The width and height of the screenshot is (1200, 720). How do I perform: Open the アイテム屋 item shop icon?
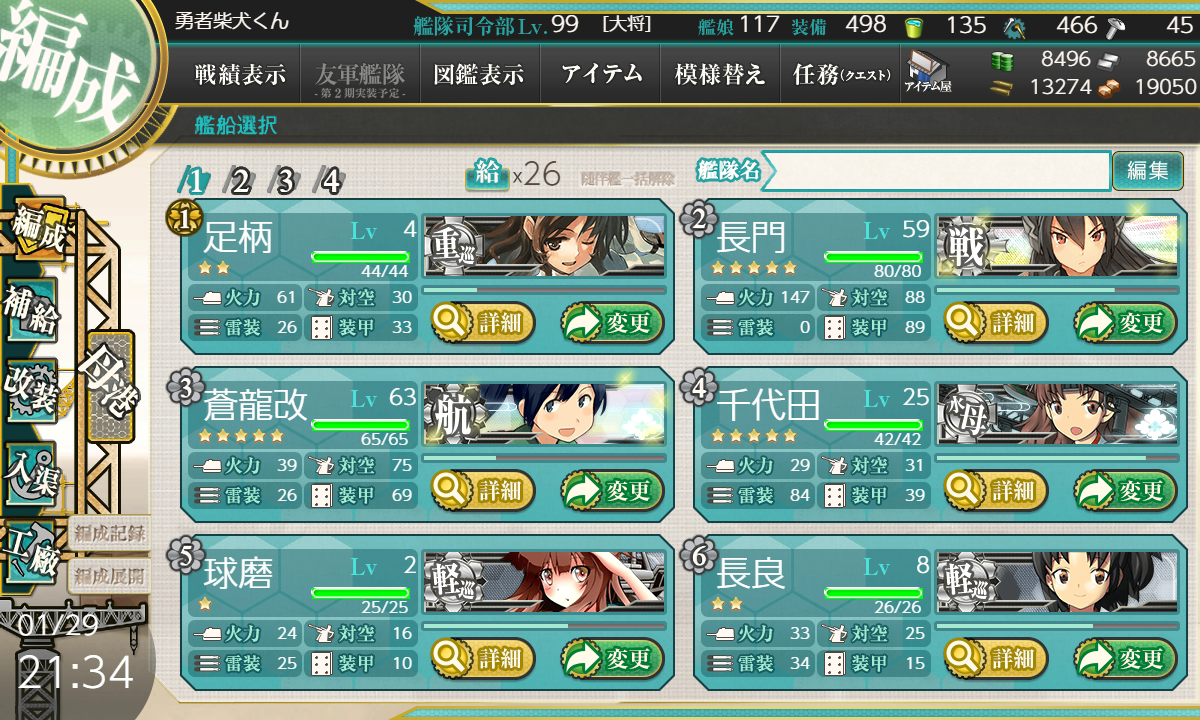click(x=928, y=73)
